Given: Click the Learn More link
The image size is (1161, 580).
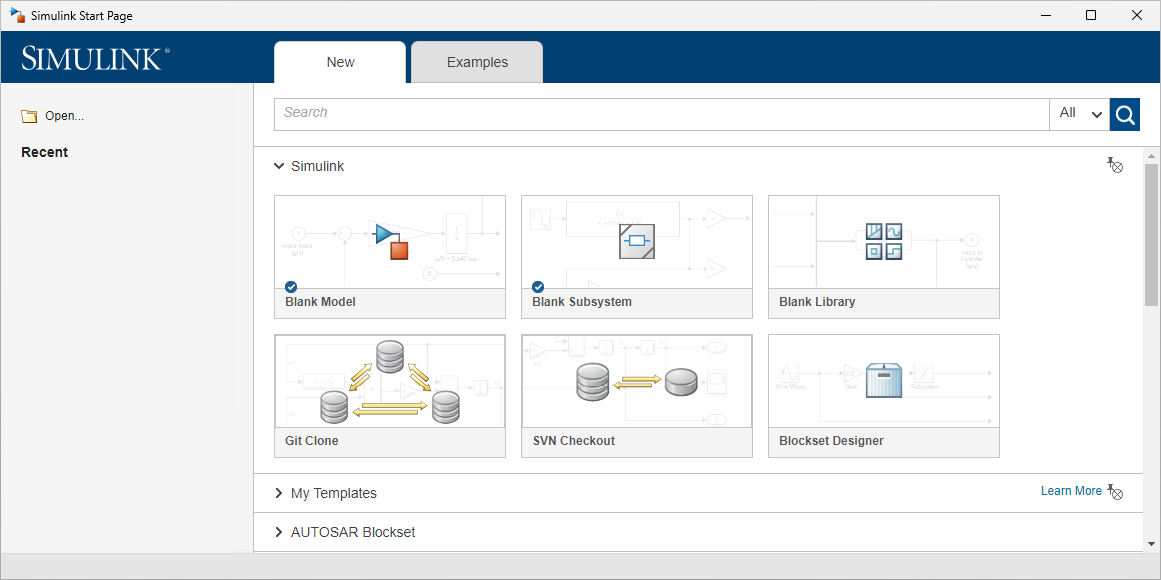Looking at the screenshot, I should click(1069, 490).
